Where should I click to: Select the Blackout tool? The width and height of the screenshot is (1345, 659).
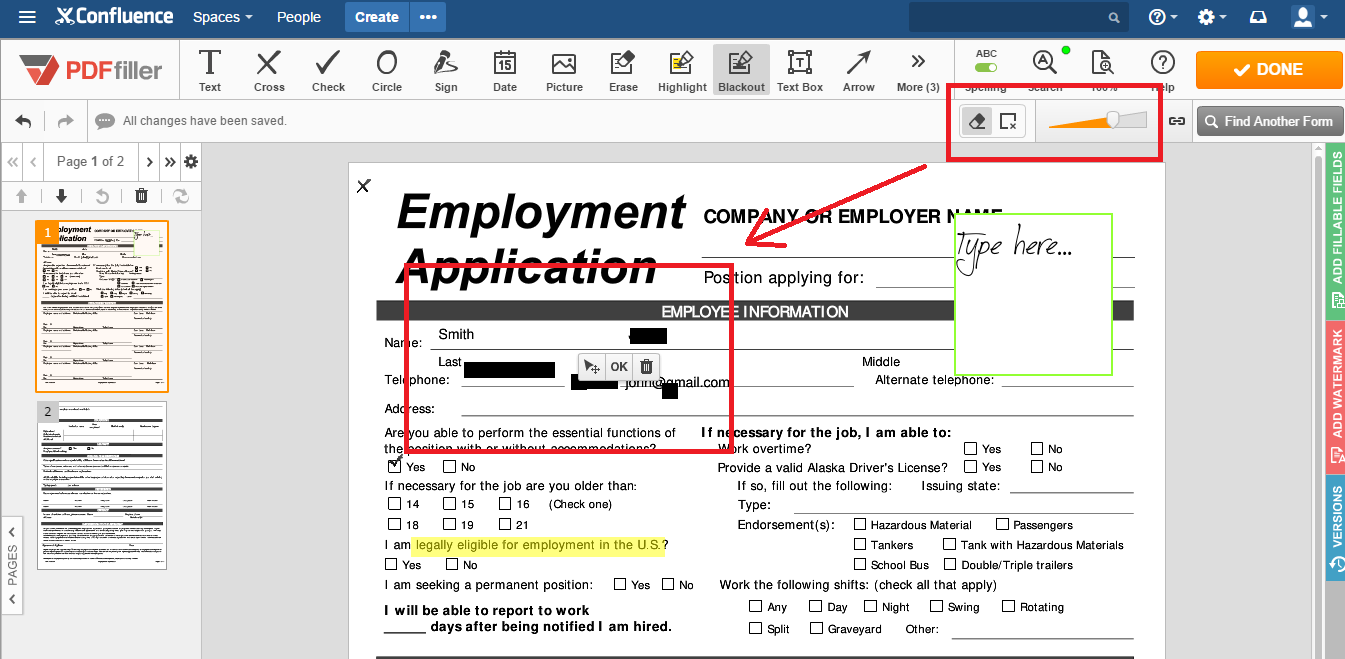click(x=741, y=70)
